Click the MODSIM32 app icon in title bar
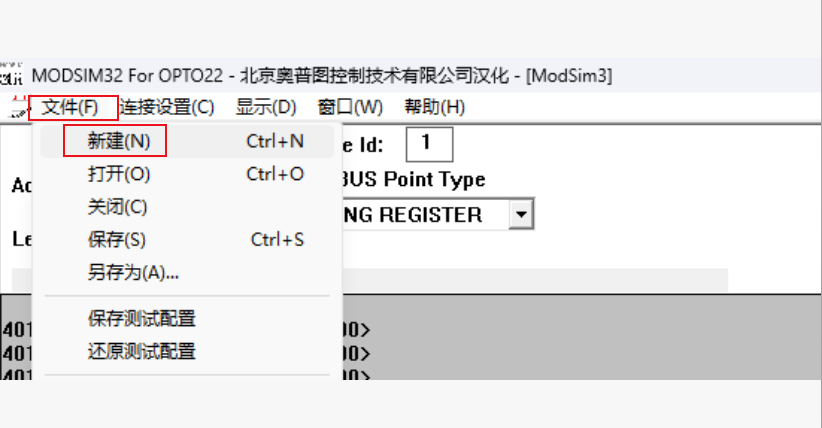822x428 pixels. coord(12,76)
